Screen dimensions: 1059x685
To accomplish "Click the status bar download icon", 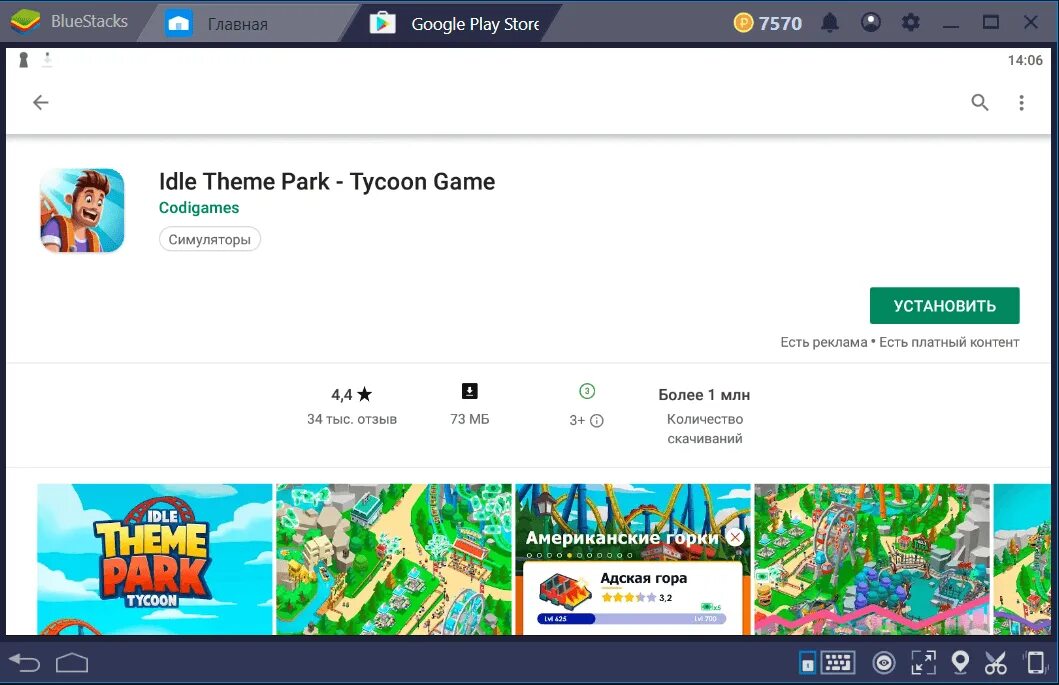I will tap(47, 60).
